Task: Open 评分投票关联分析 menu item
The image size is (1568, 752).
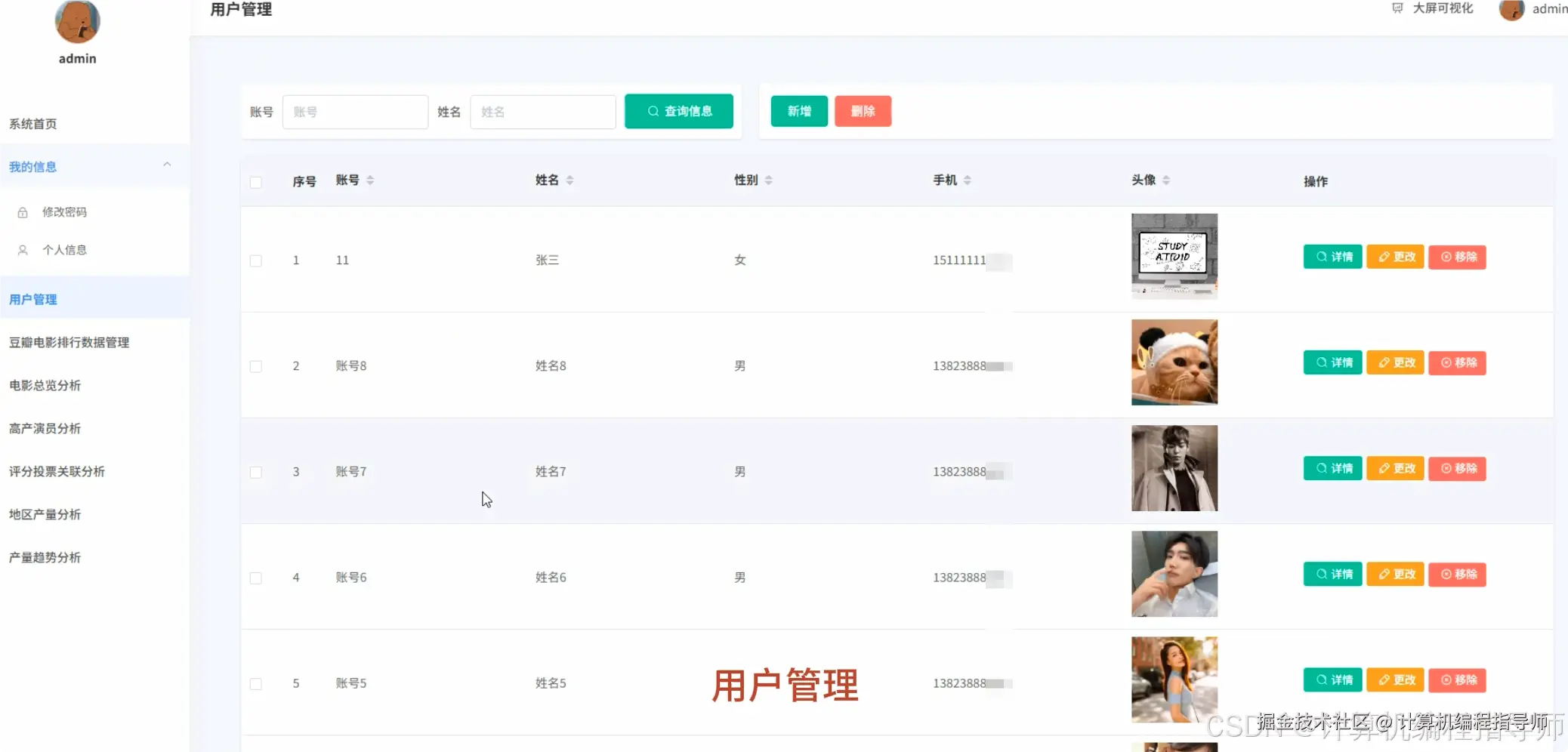Action: coord(57,472)
